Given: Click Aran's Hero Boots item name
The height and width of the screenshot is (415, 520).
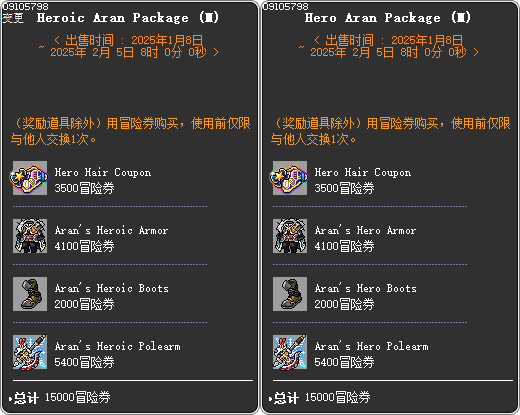Looking at the screenshot, I should (x=366, y=288).
